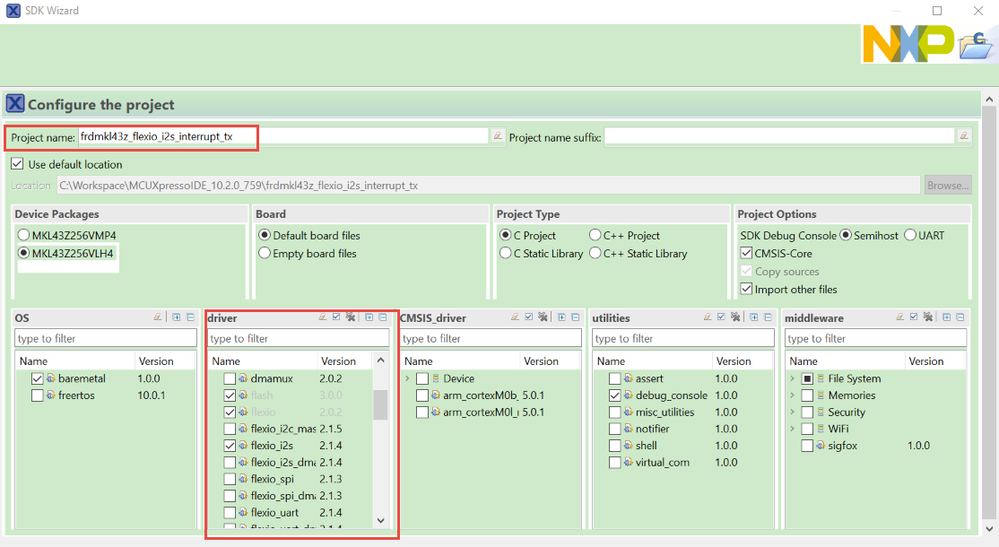Choose the Empty board files option

pos(264,253)
